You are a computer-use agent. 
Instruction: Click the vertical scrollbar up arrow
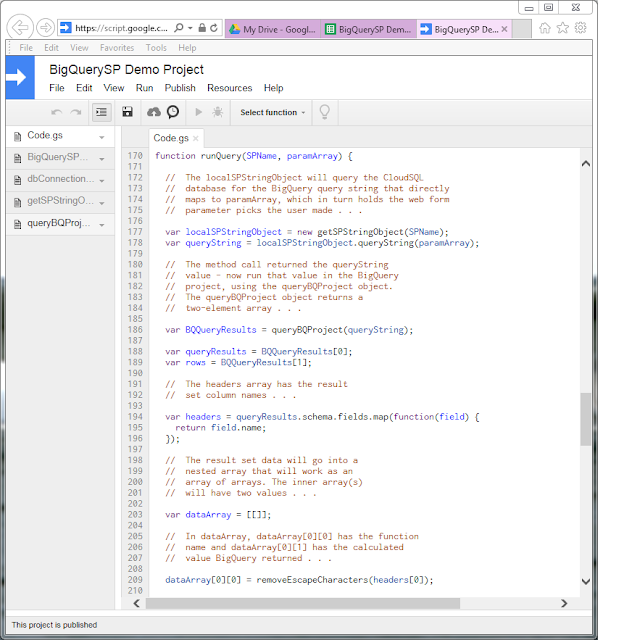pos(586,164)
